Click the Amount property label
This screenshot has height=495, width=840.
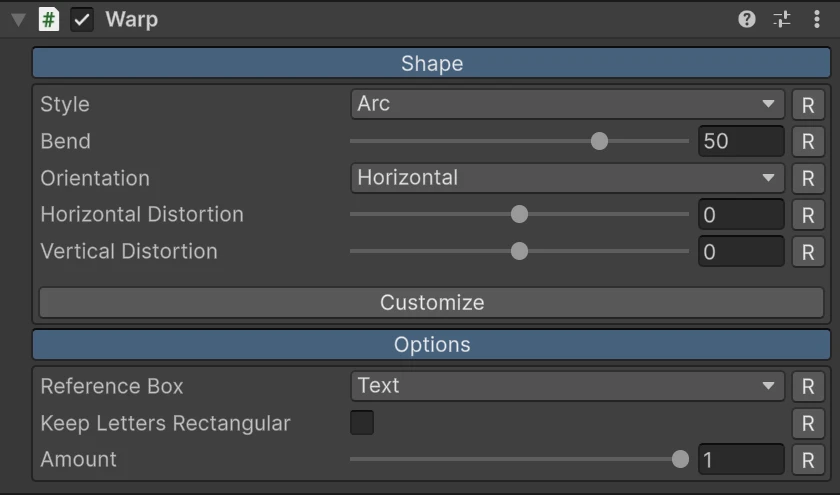click(x=78, y=460)
